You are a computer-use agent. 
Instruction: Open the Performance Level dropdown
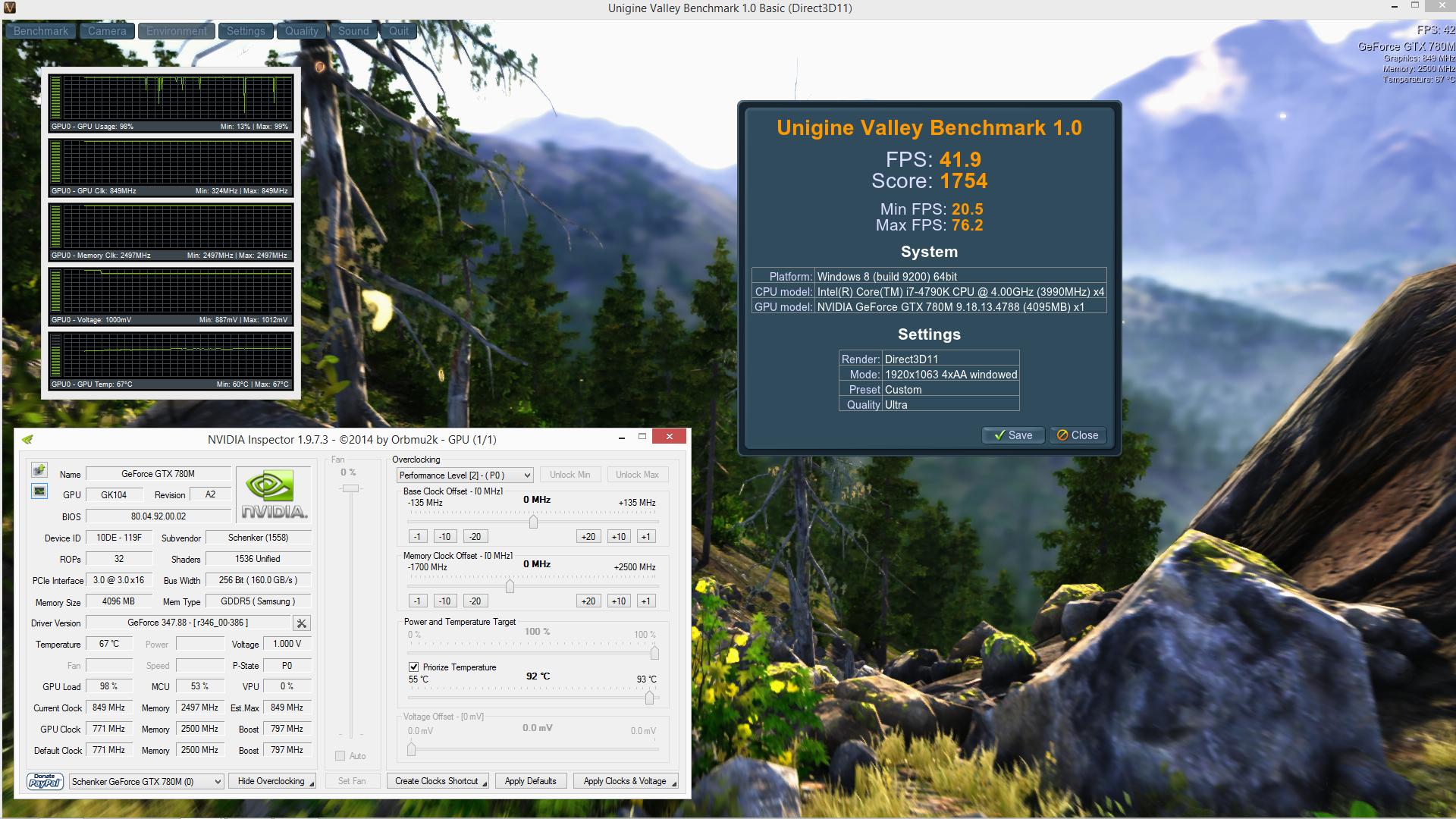tap(465, 475)
